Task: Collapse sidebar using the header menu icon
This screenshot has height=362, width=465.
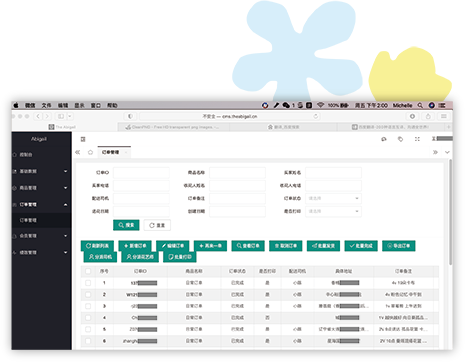Action: tap(83, 139)
